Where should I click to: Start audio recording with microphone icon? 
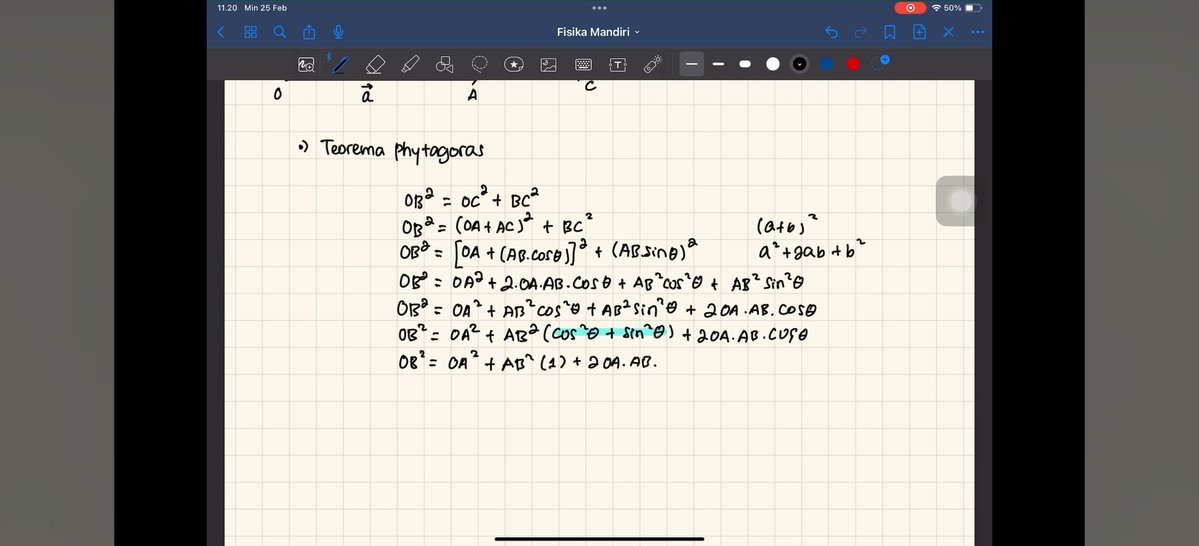(x=338, y=32)
